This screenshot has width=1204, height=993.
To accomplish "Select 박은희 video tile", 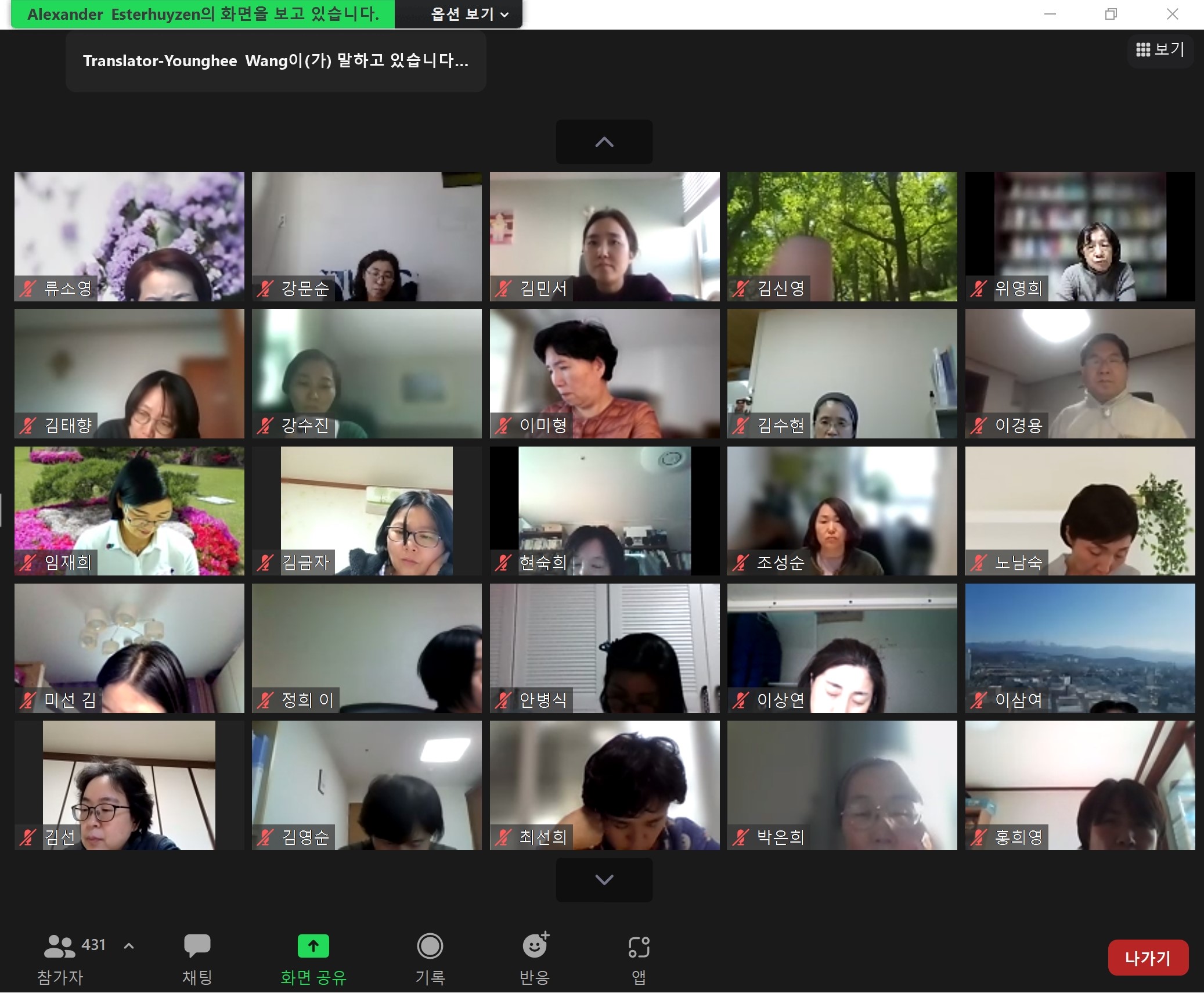I will click(x=842, y=786).
